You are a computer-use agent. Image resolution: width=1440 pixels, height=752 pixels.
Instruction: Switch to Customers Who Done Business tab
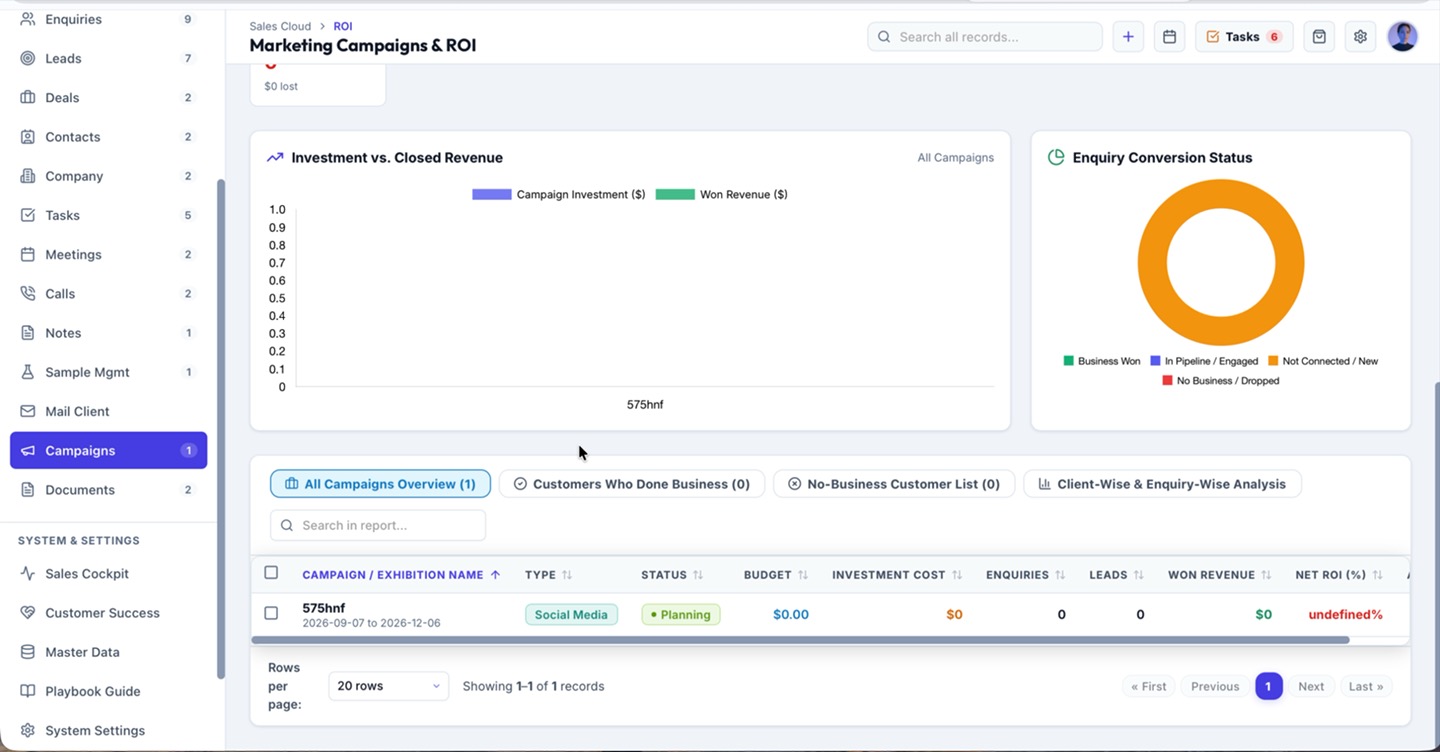632,484
